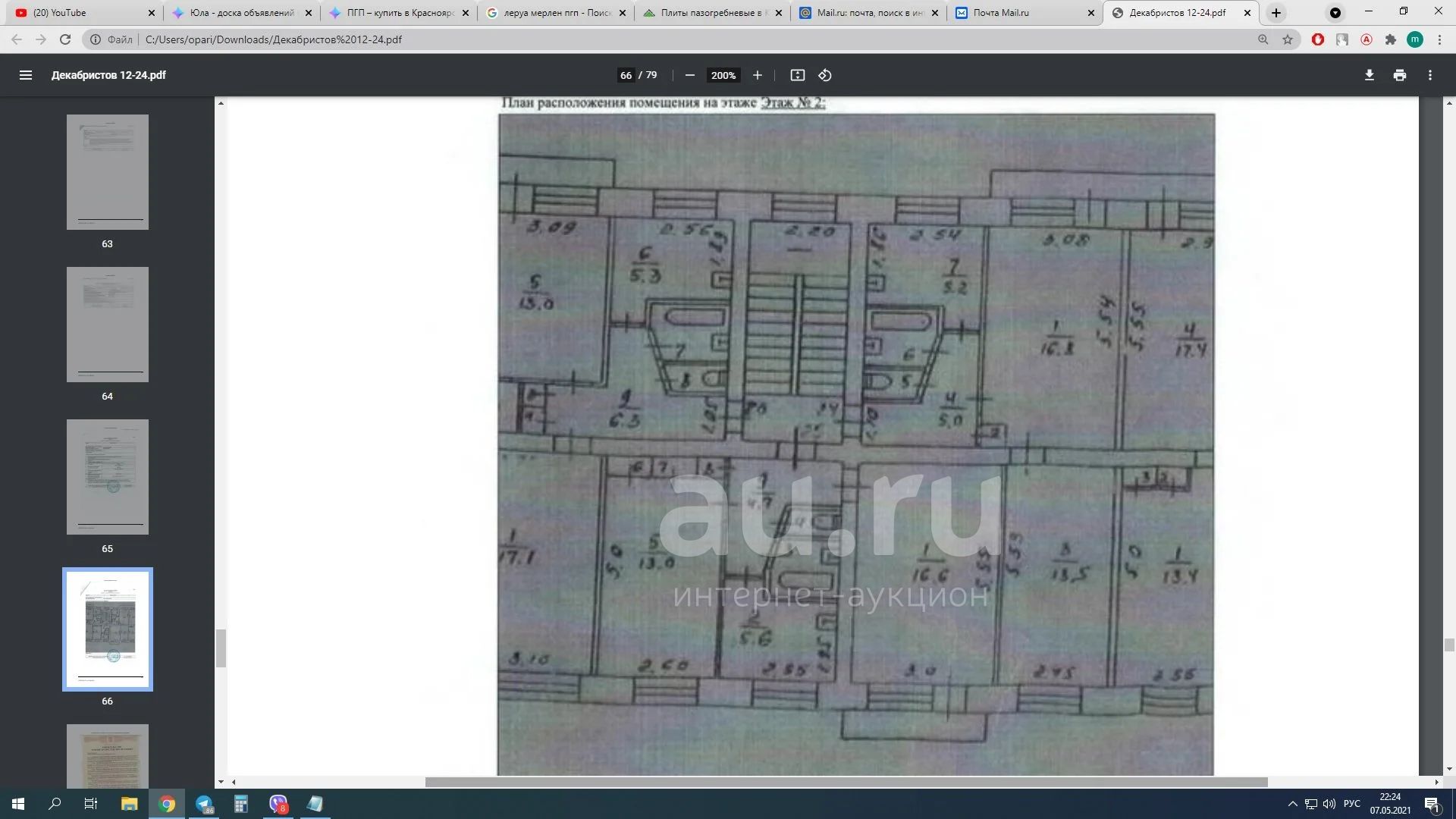Viewport: 1456px width, 819px height.
Task: Open Windows taskbar search
Action: point(55,804)
